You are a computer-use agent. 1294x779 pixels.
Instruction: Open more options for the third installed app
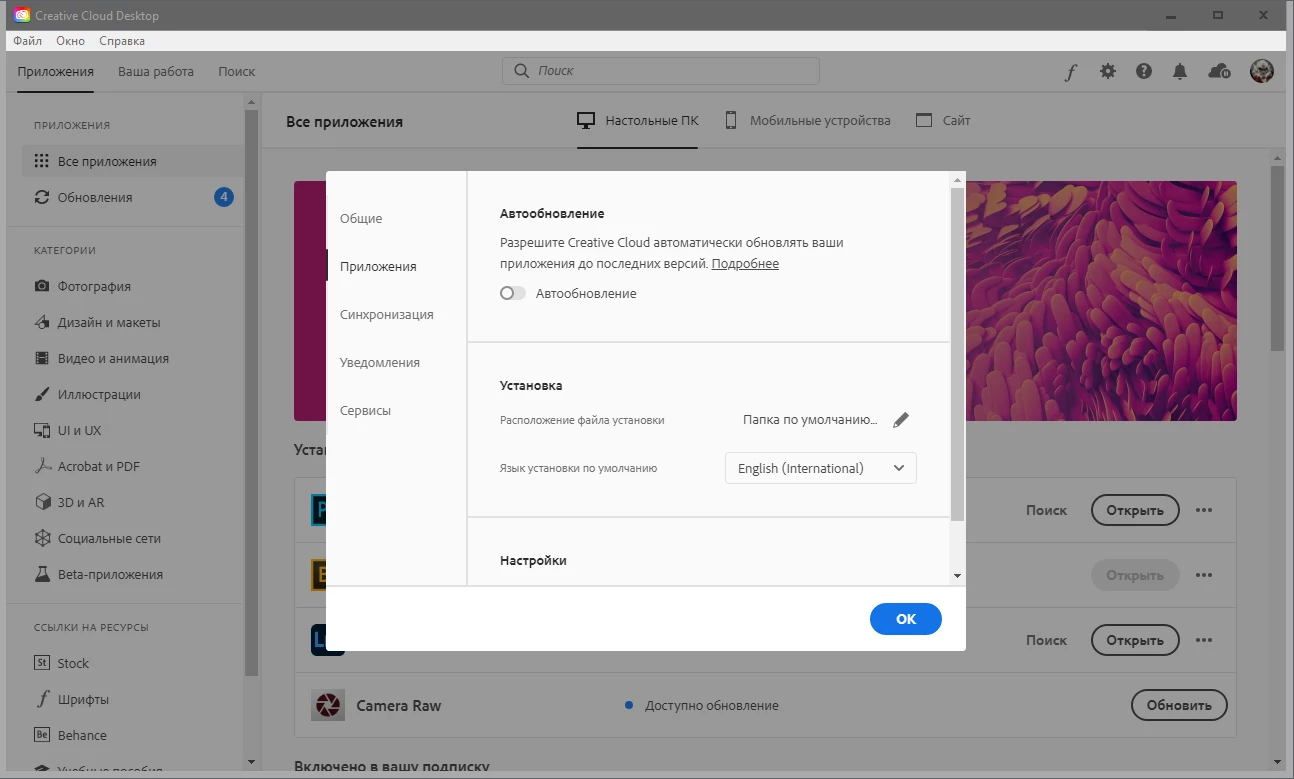pyautogui.click(x=1204, y=640)
